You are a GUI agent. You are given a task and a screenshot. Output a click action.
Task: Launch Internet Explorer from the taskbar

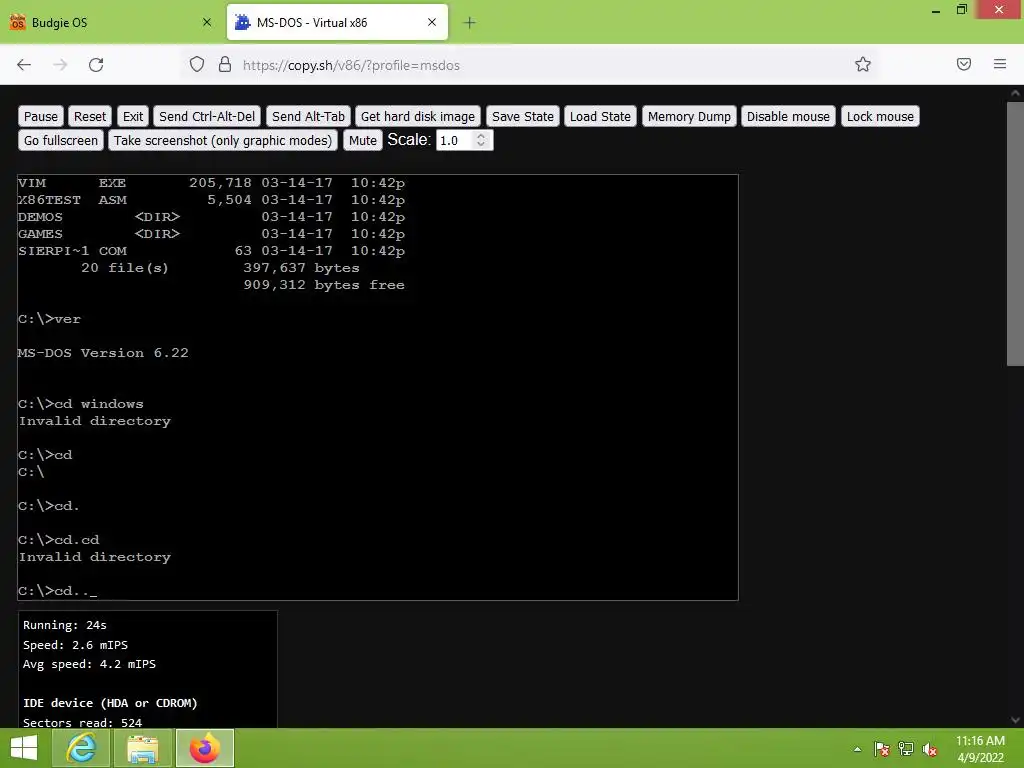[x=81, y=748]
